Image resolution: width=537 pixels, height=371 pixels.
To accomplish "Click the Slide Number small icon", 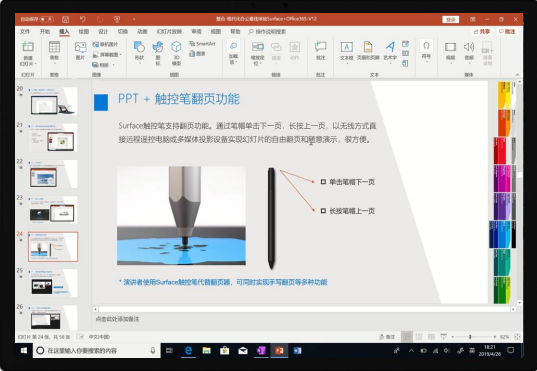I will (x=405, y=53).
